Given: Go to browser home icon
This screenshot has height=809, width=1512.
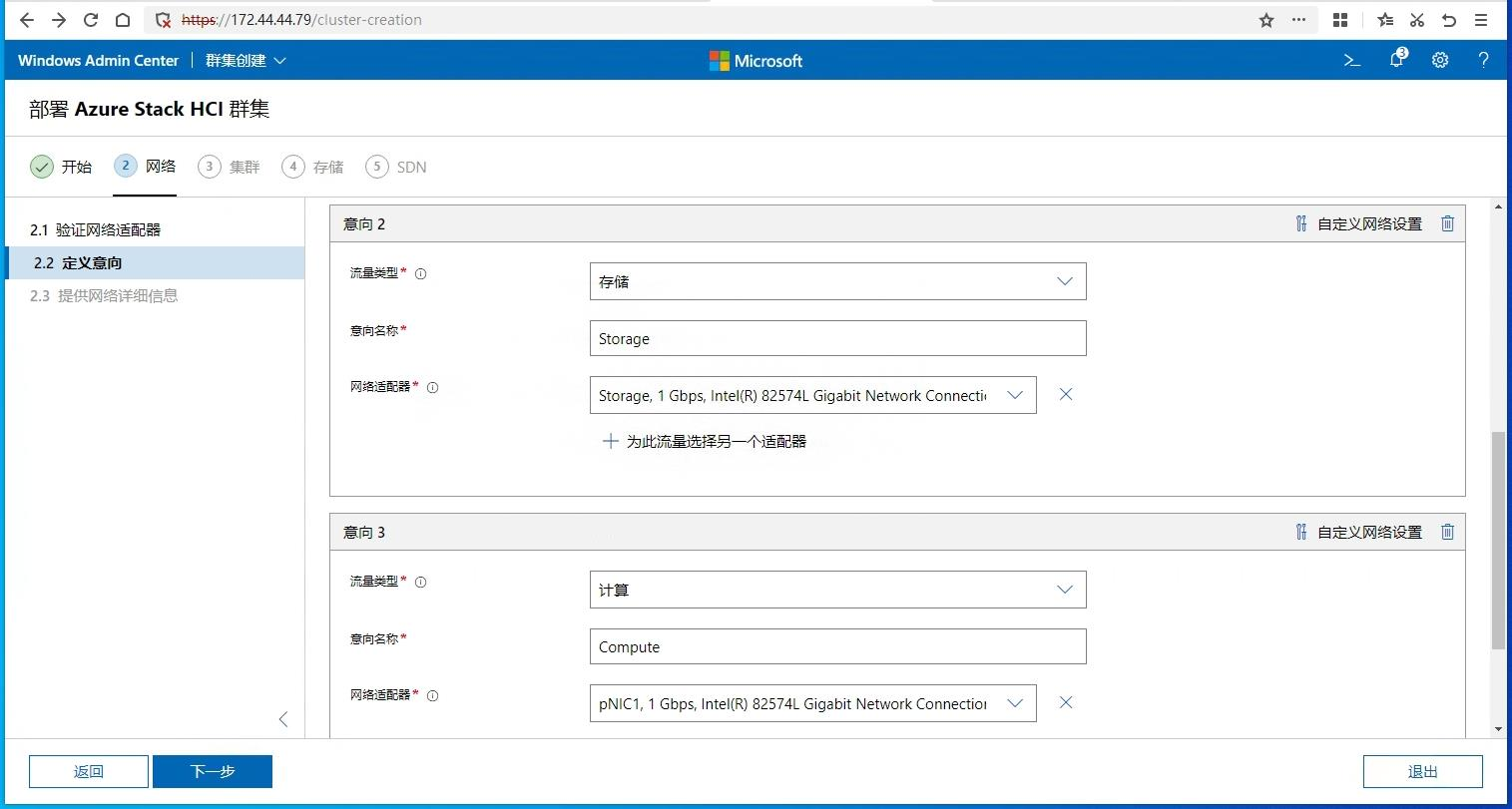Looking at the screenshot, I should point(122,20).
